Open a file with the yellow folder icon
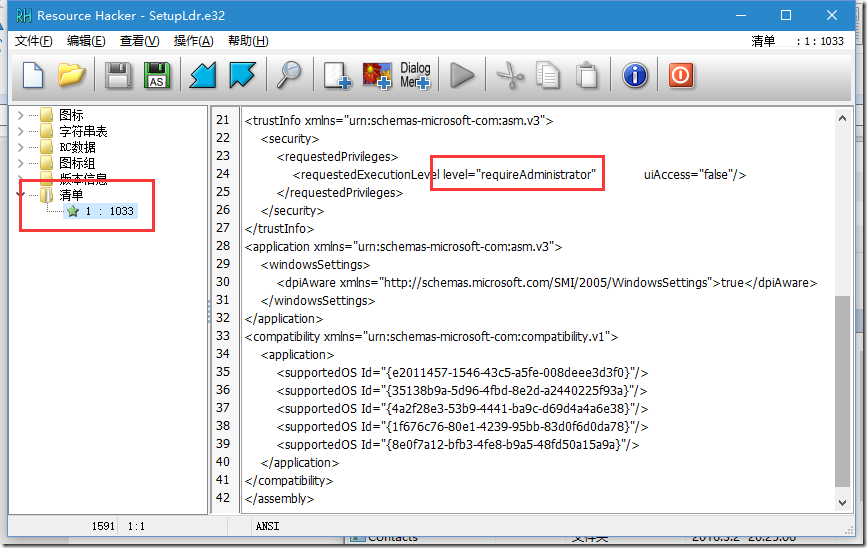 (x=71, y=75)
